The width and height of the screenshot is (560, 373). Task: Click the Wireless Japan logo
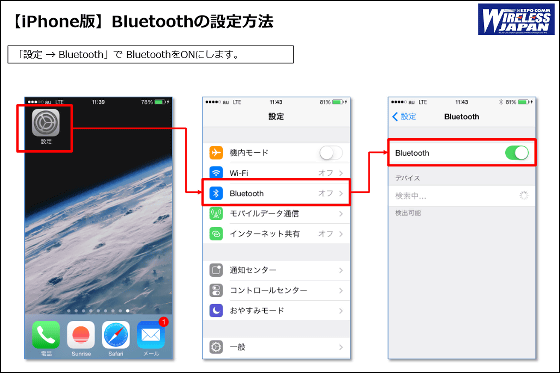516,19
